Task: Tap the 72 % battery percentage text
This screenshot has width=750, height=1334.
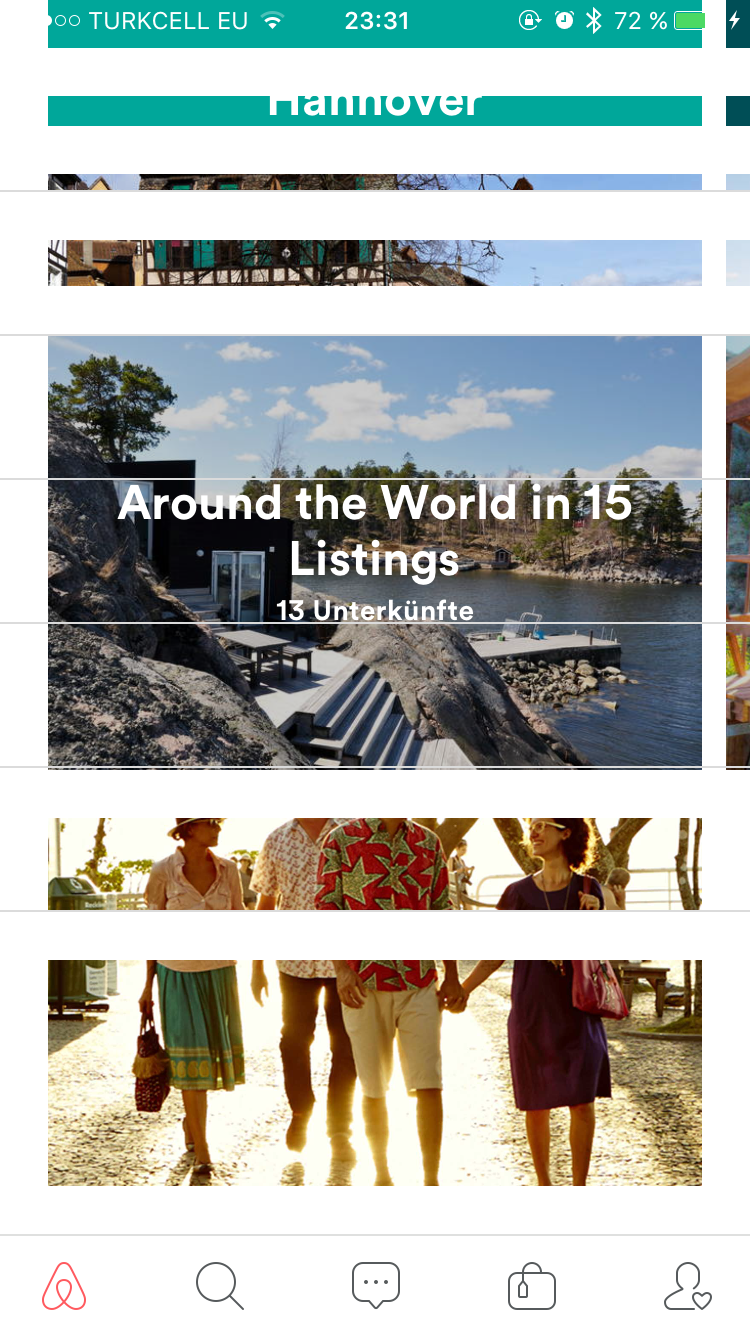Action: point(641,20)
